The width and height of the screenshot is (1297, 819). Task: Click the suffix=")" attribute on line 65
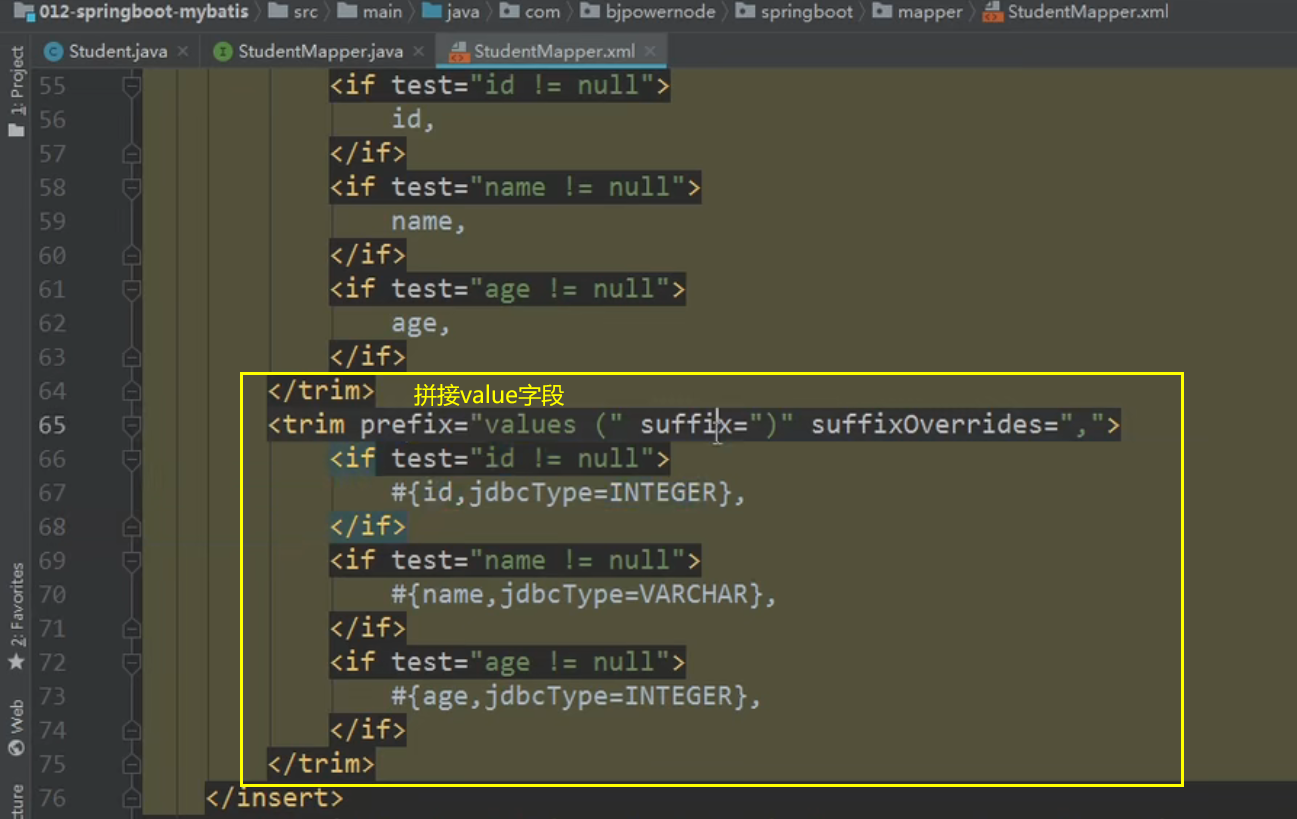(x=718, y=424)
